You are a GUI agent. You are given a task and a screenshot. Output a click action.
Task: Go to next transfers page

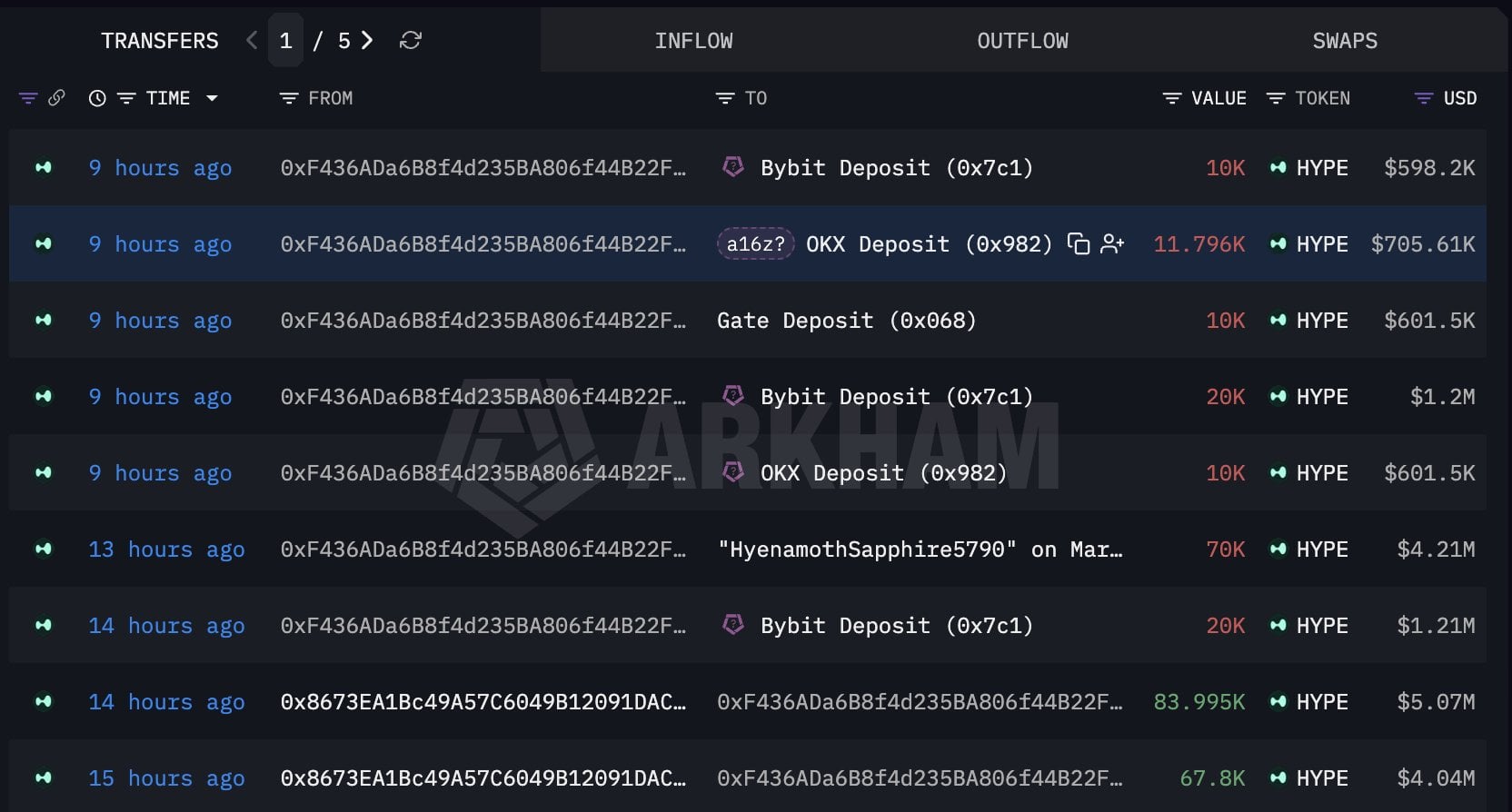pos(367,40)
